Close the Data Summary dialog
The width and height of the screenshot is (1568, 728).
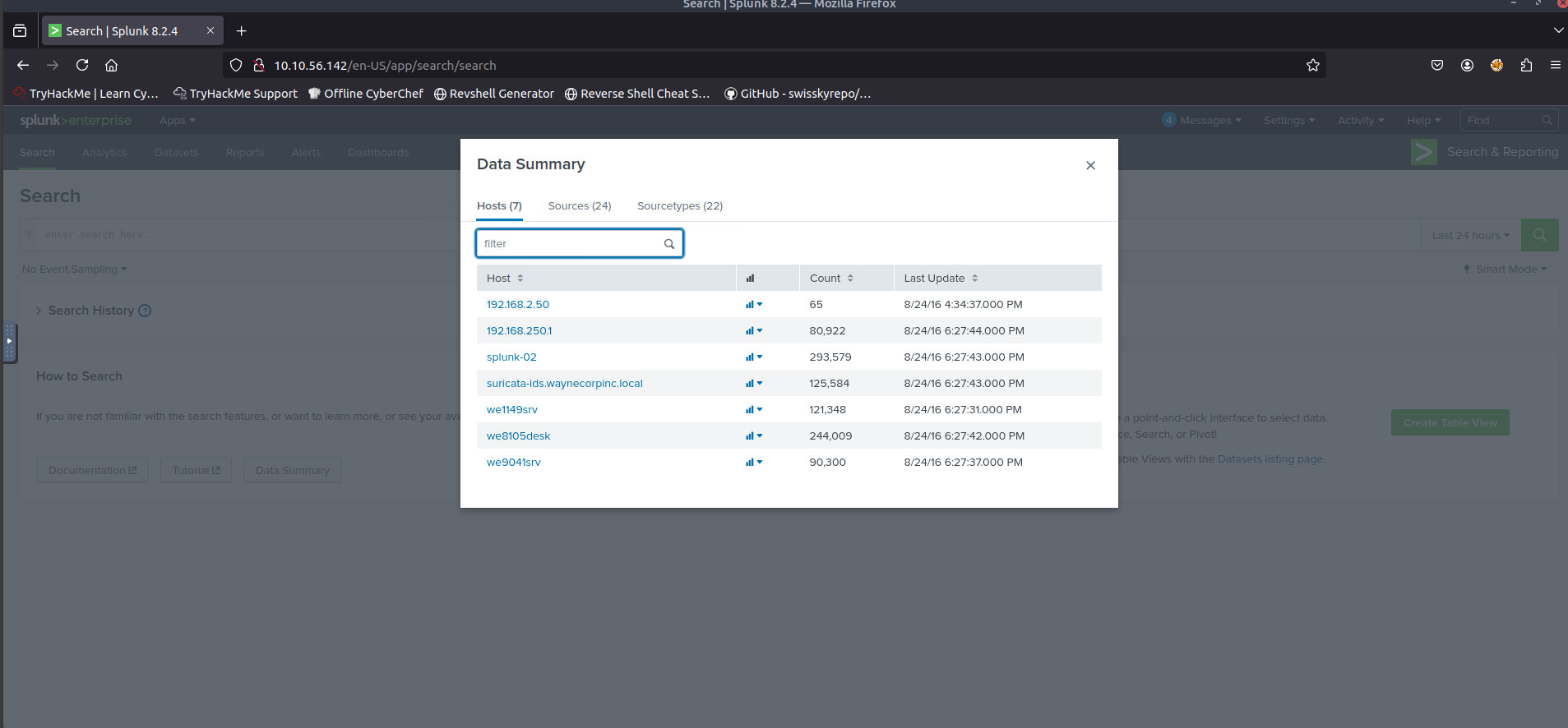coord(1090,165)
